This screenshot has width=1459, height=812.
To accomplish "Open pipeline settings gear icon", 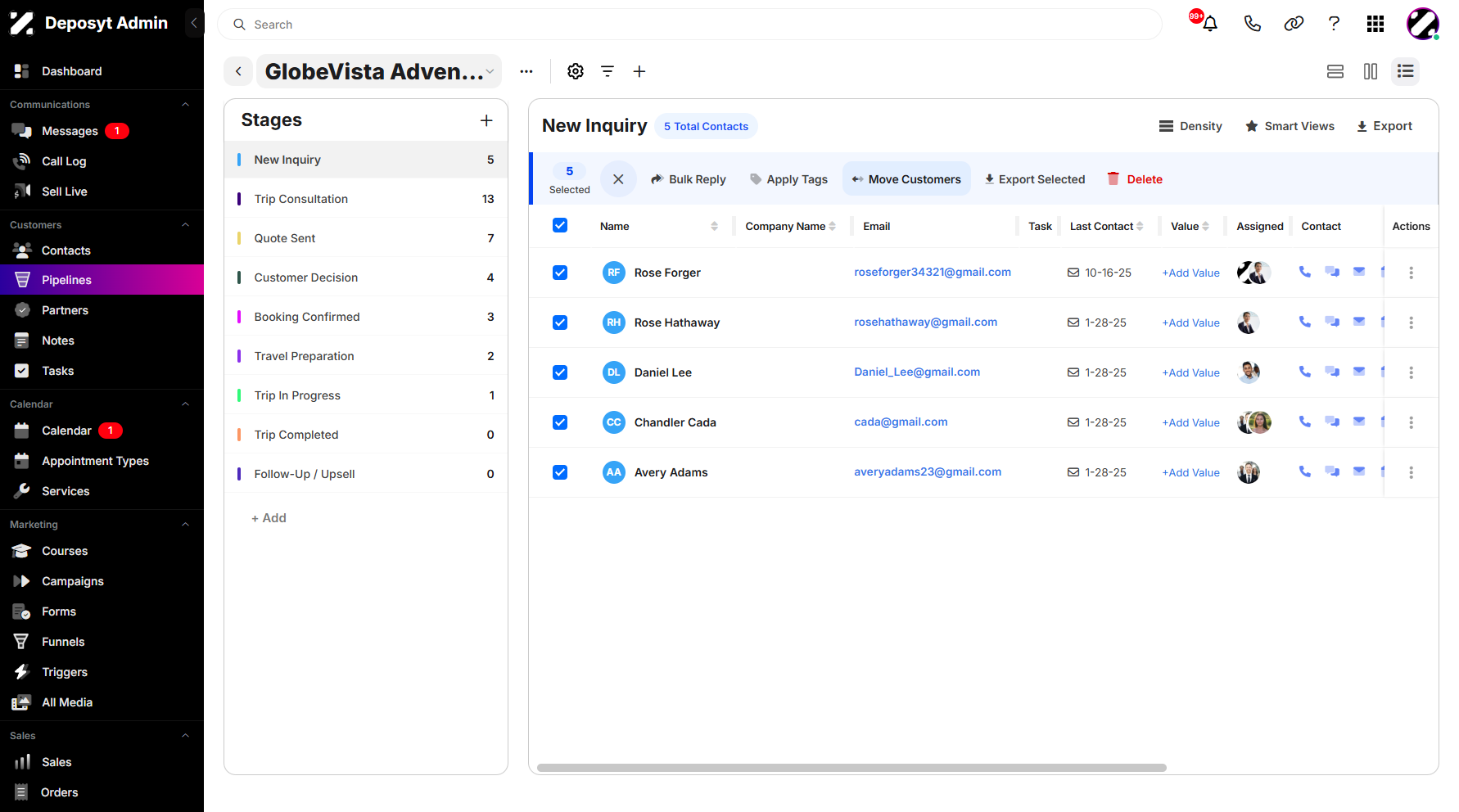I will click(x=576, y=71).
